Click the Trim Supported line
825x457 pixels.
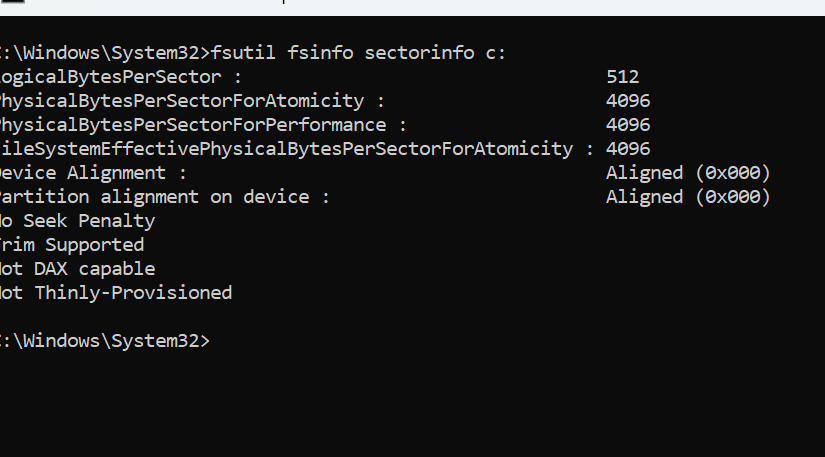point(72,245)
